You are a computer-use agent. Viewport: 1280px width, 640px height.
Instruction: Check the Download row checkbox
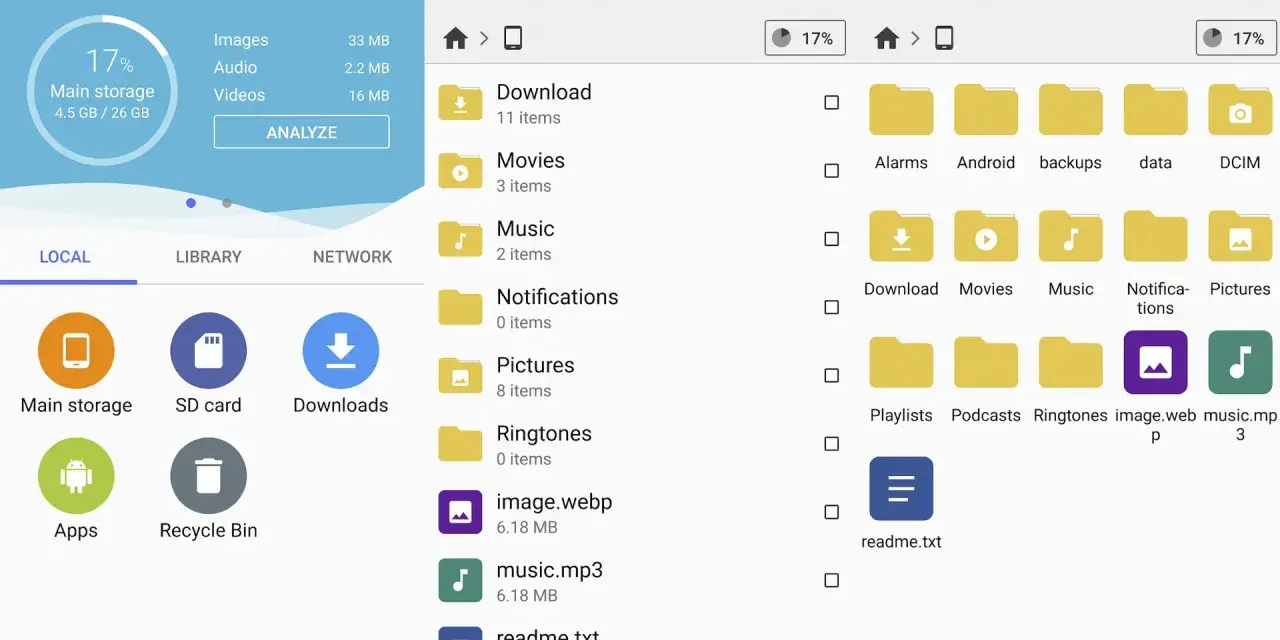coord(831,103)
